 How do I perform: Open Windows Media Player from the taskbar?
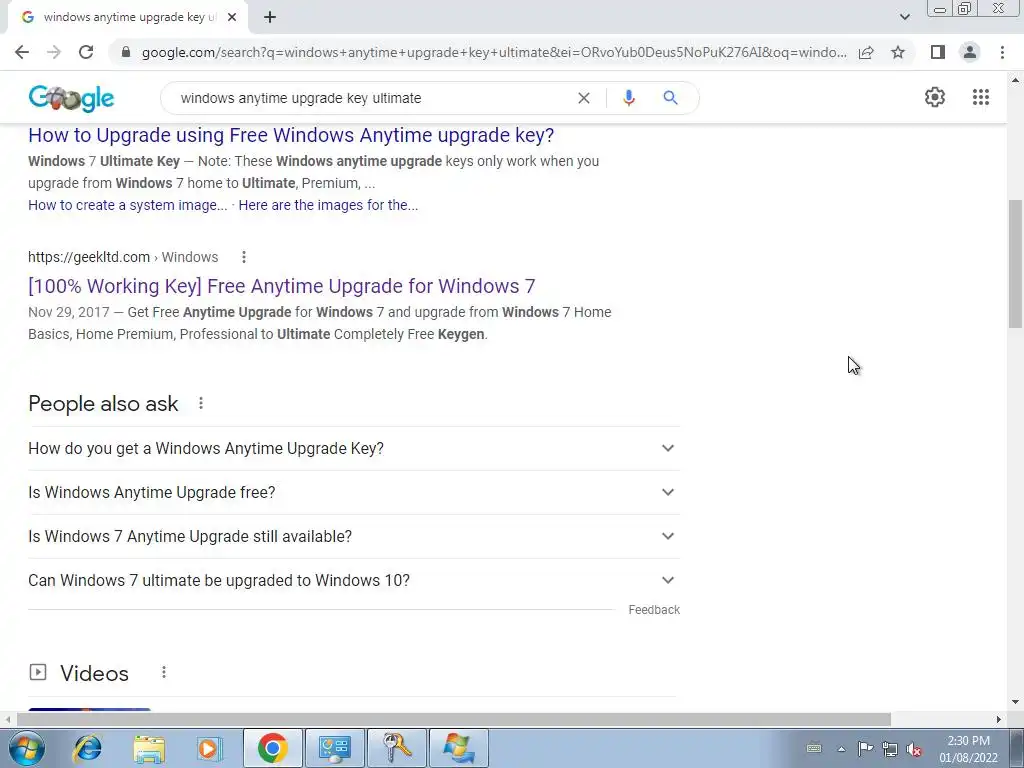209,748
